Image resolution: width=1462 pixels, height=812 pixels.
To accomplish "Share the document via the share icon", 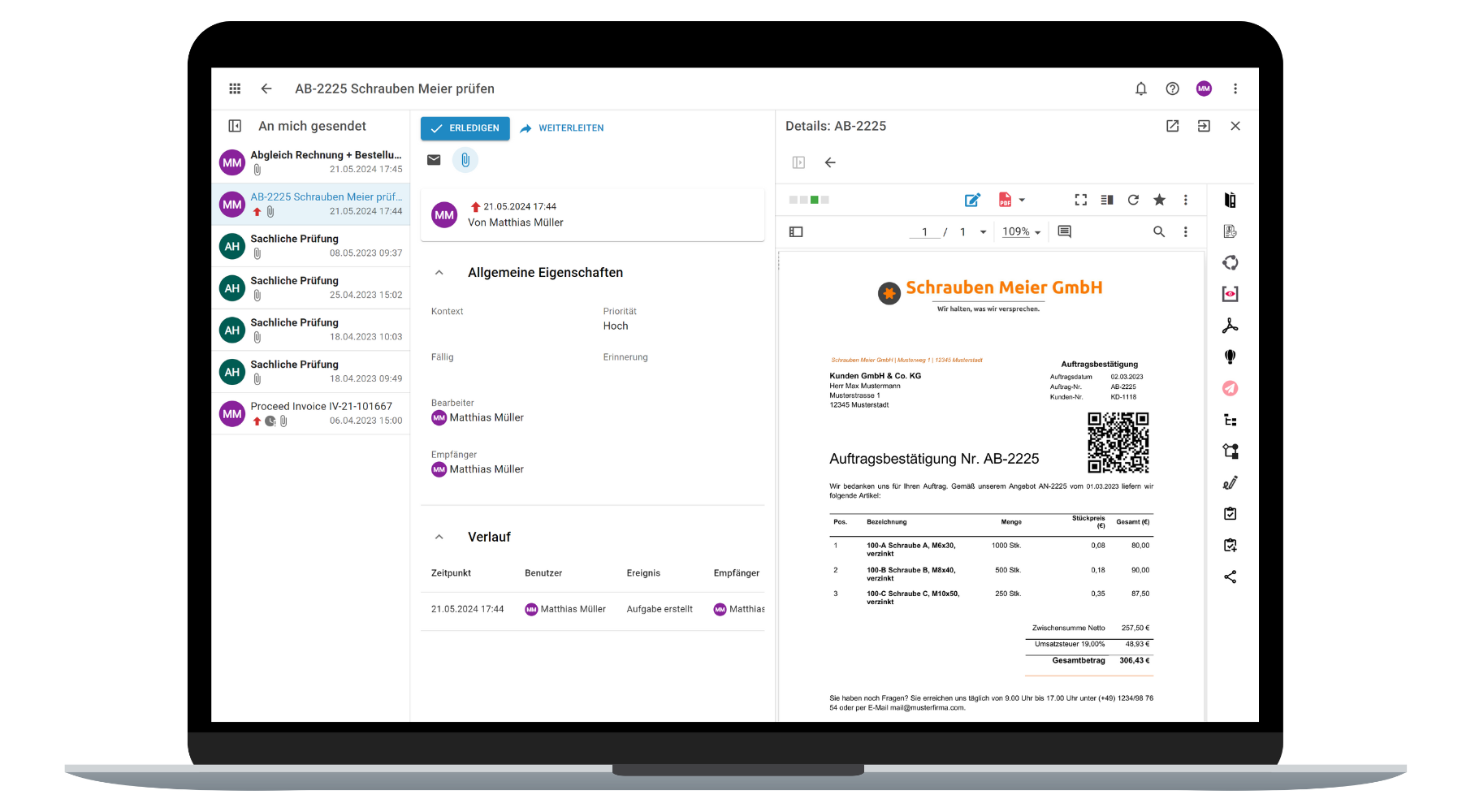I will pos(1231,577).
